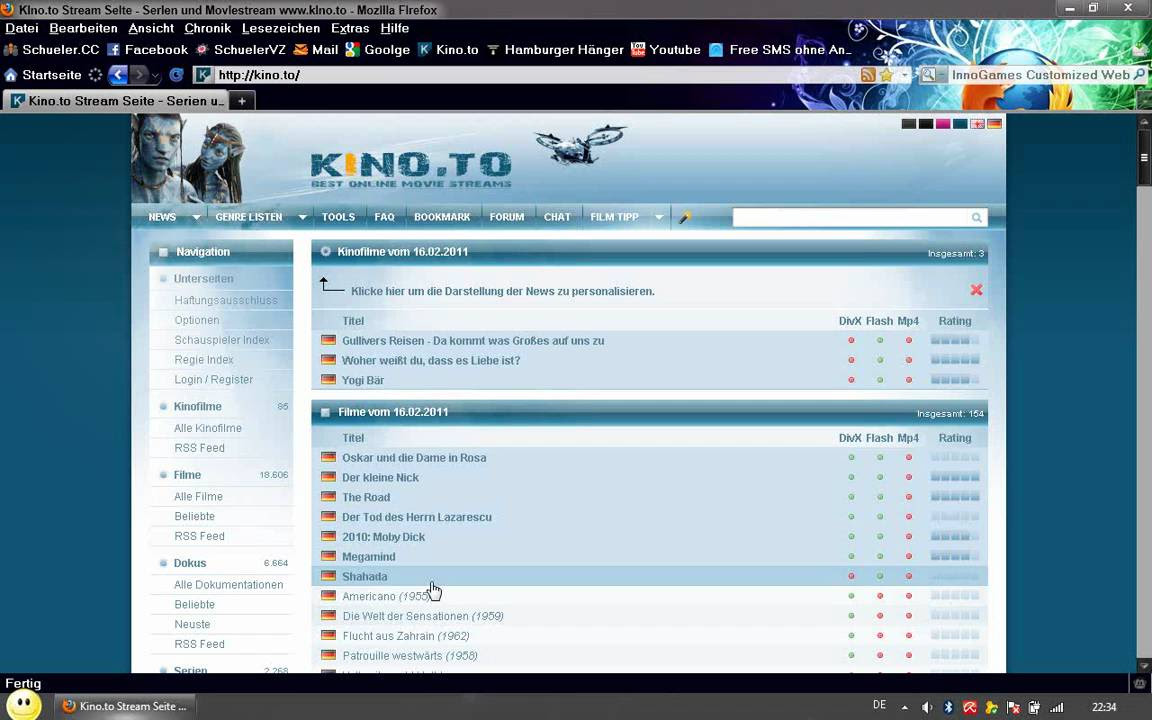Screen dimensions: 1152x720
Task: Open the Bearbeiten menu
Action: [x=83, y=29]
